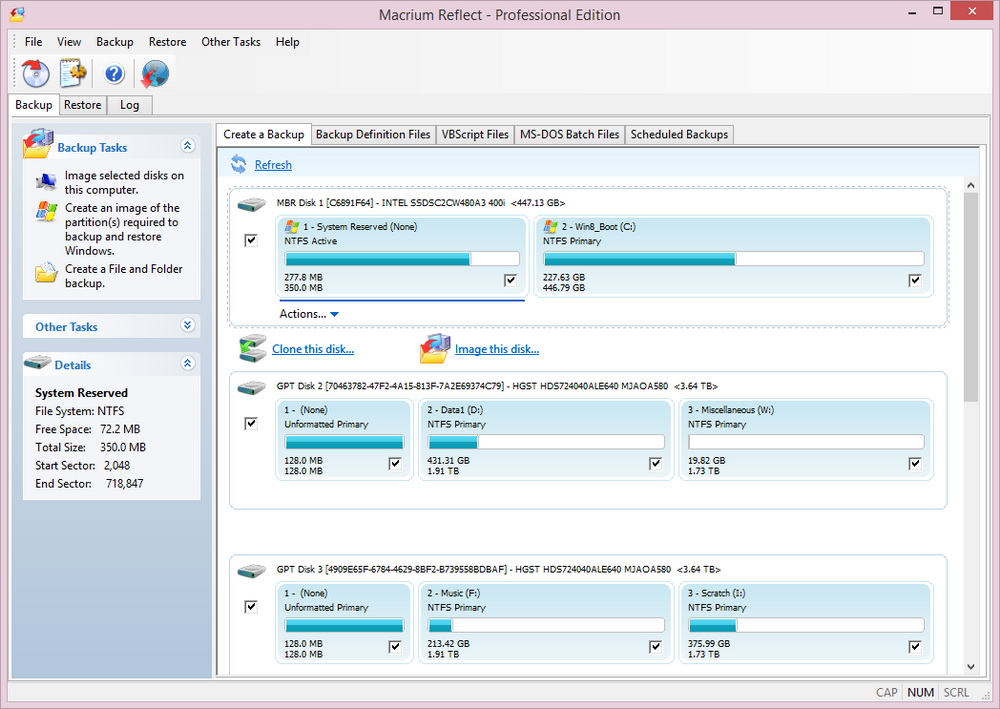Screen dimensions: 1000x709
Task: Click the globe update toolbar icon
Action: tap(155, 73)
